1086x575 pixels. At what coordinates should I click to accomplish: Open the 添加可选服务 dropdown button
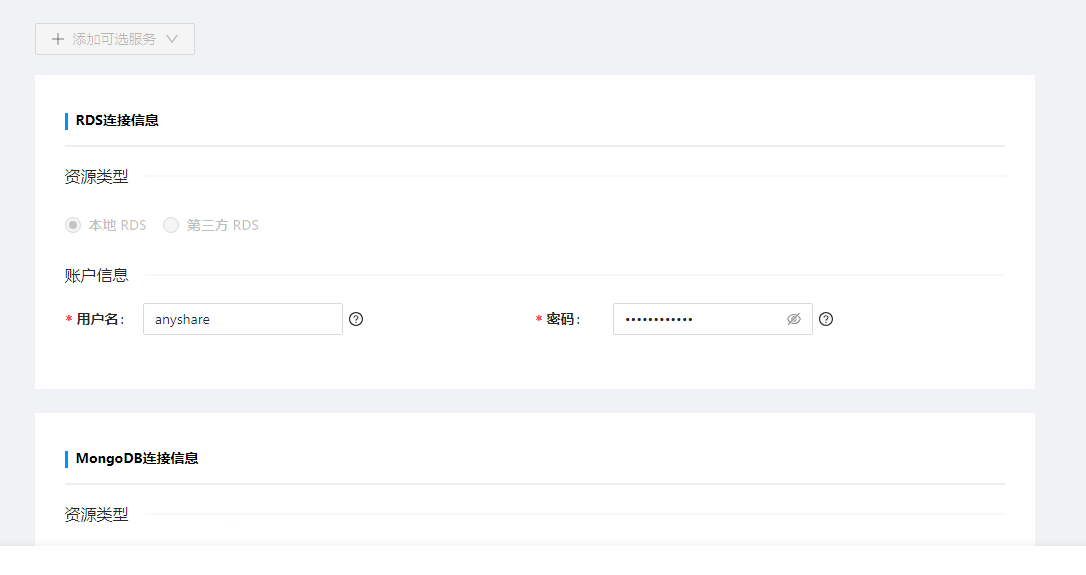(x=115, y=39)
